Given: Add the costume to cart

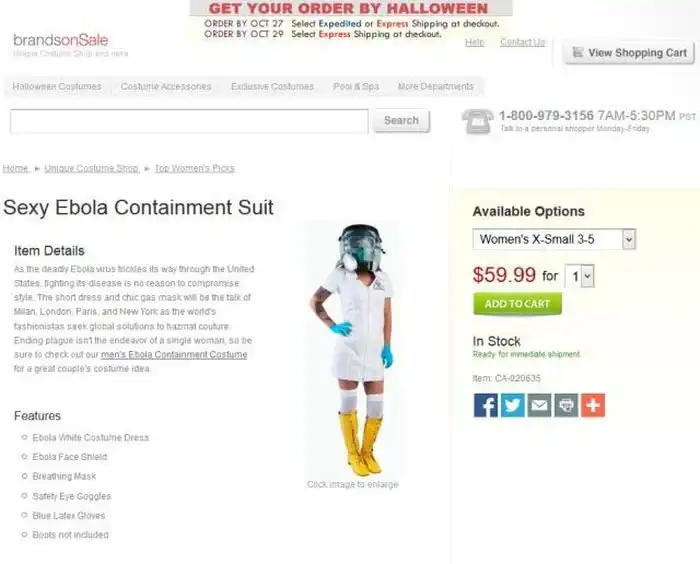Looking at the screenshot, I should (517, 304).
